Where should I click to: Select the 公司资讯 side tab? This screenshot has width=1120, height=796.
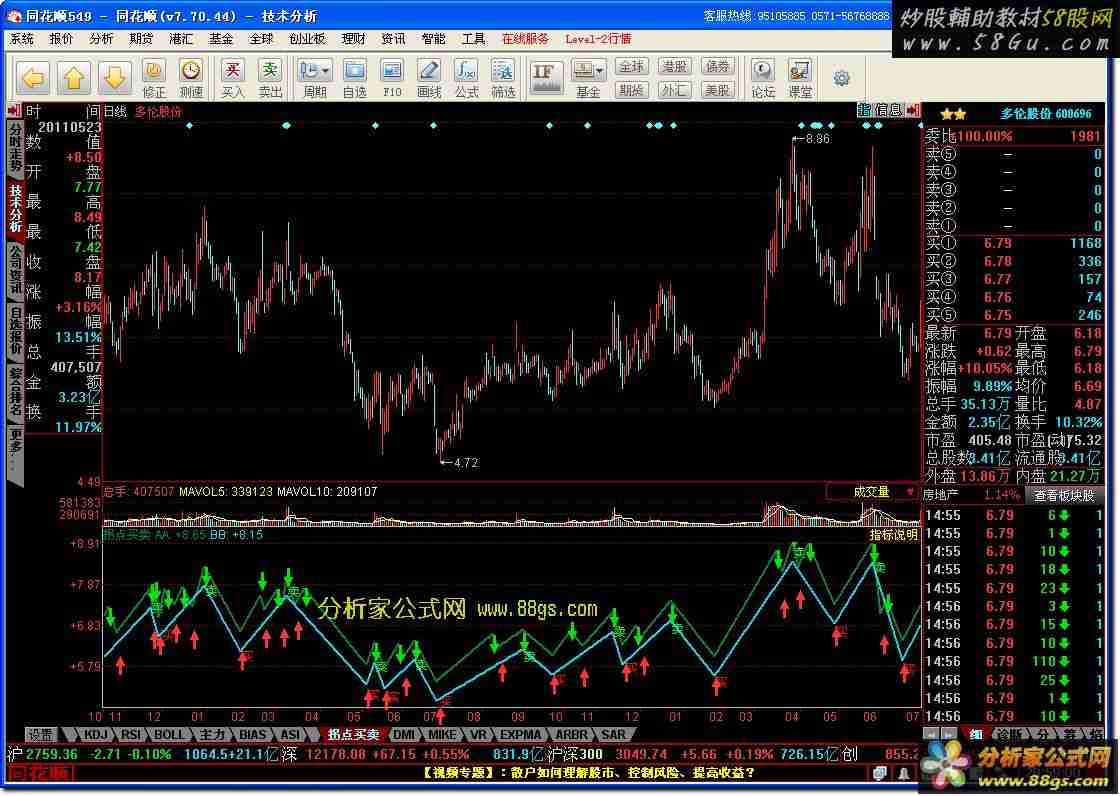click(15, 269)
